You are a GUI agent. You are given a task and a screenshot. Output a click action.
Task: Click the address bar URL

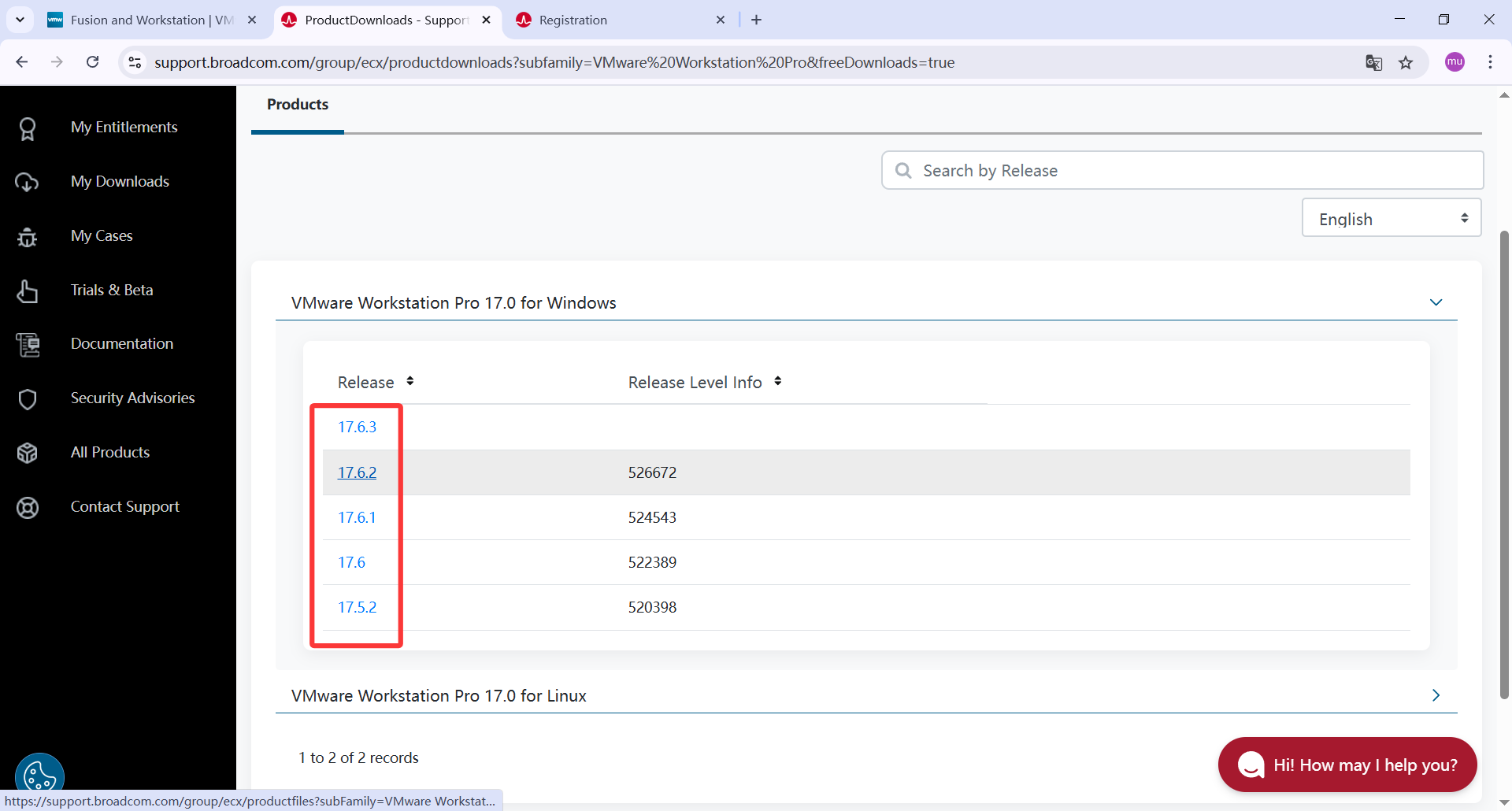tap(554, 62)
